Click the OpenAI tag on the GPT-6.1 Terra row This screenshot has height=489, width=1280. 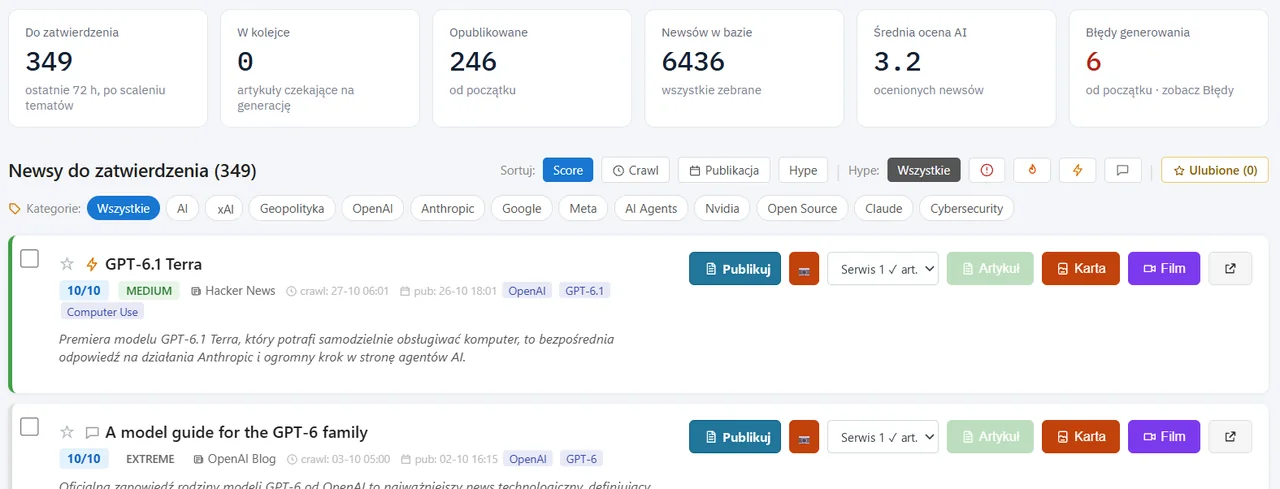[x=527, y=291]
